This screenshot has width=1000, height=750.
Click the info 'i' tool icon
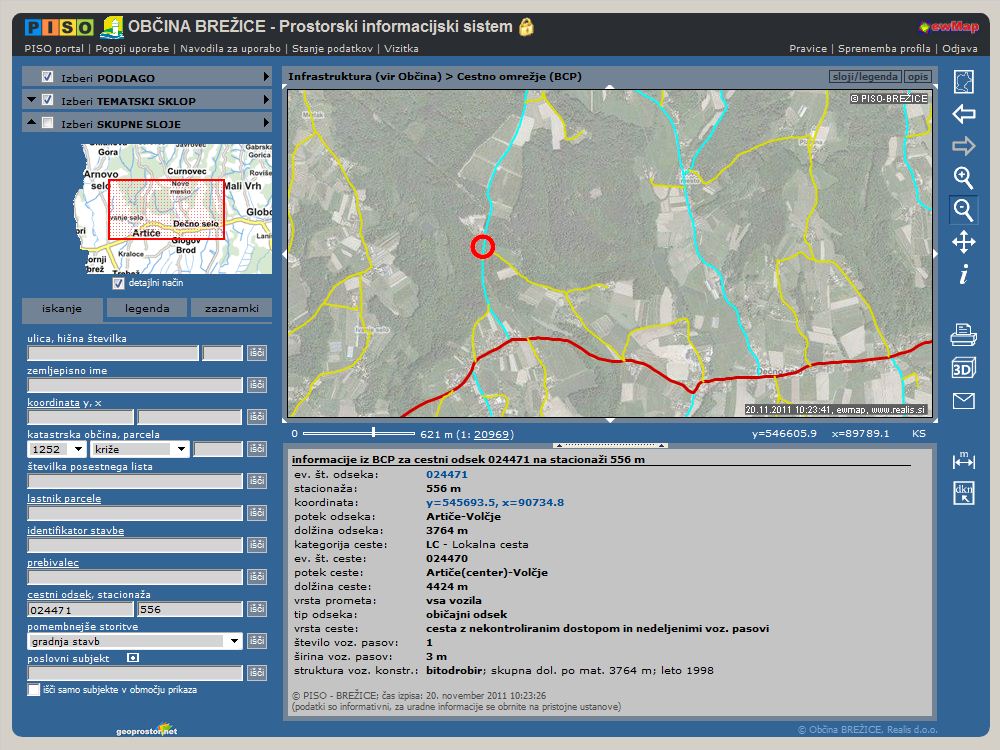click(x=963, y=275)
